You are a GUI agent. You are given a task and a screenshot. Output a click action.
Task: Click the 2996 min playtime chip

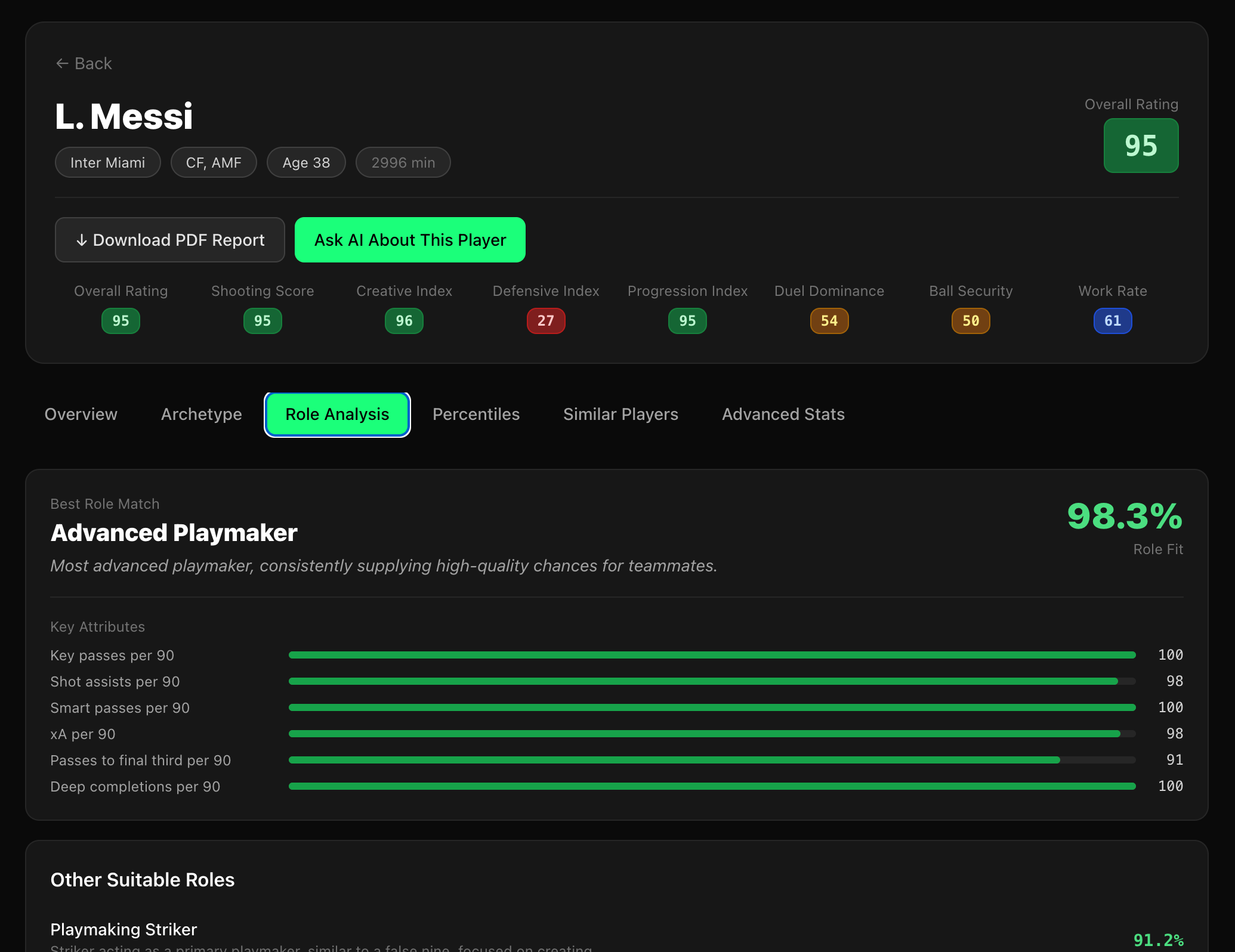pos(403,162)
